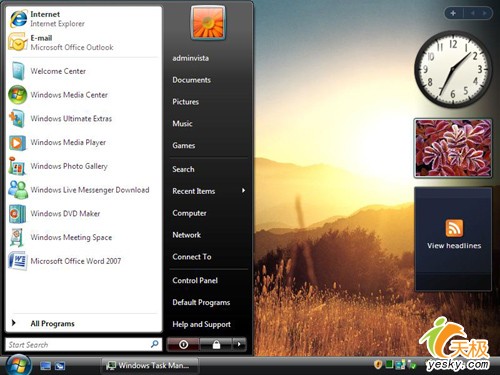Open Internet Explorer from Start menu

pos(83,19)
